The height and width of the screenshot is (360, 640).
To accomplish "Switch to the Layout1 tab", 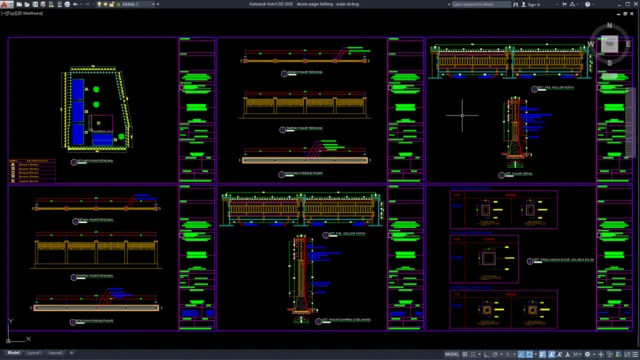I will click(x=34, y=353).
